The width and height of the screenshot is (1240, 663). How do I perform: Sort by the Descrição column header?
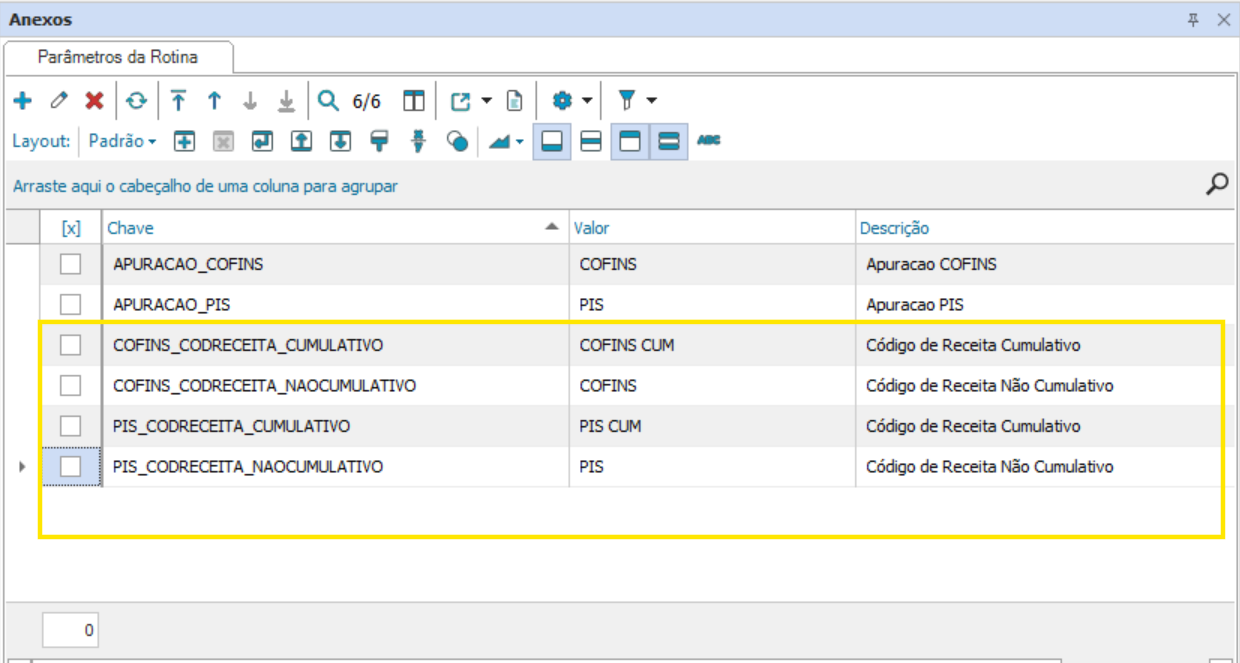coord(1046,228)
